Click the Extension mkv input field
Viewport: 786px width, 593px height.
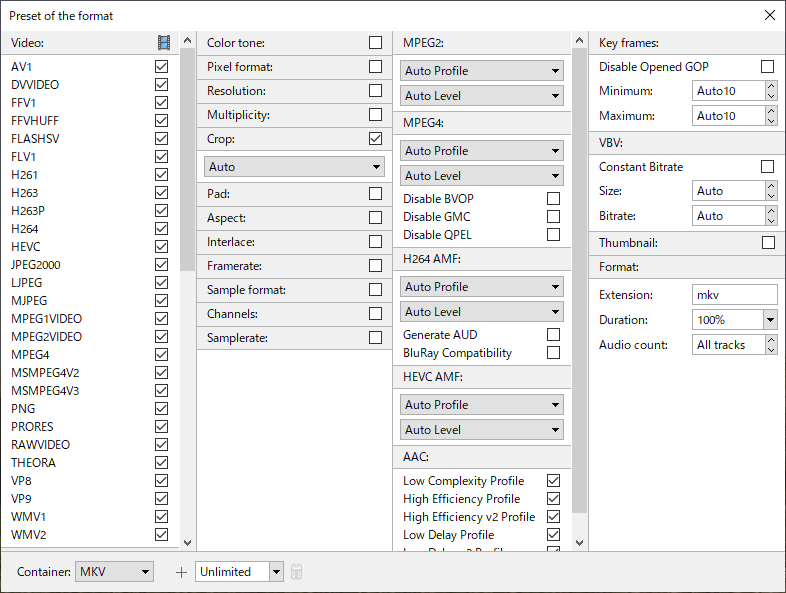click(x=734, y=294)
